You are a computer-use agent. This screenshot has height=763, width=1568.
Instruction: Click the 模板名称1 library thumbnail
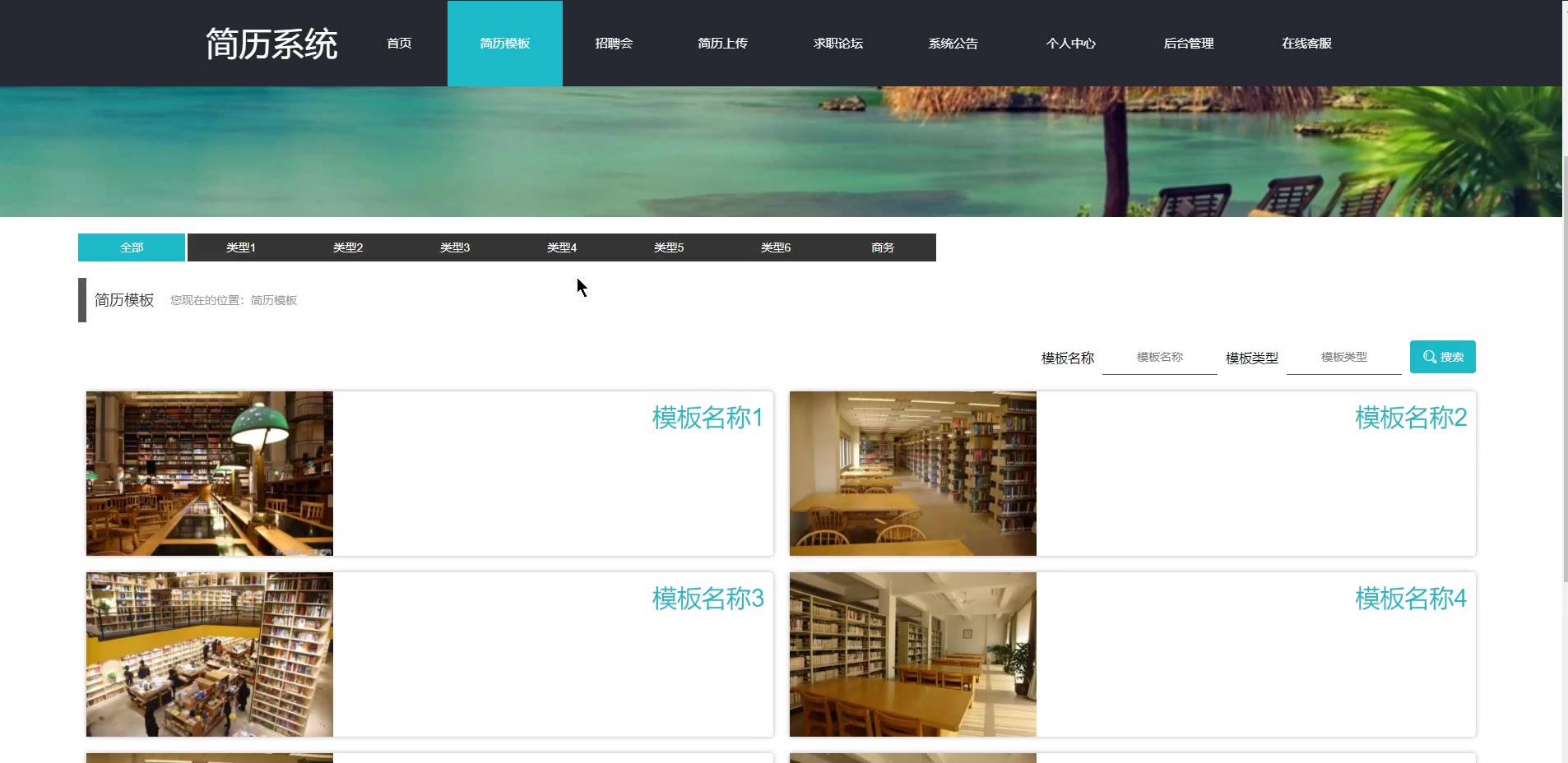(x=210, y=474)
